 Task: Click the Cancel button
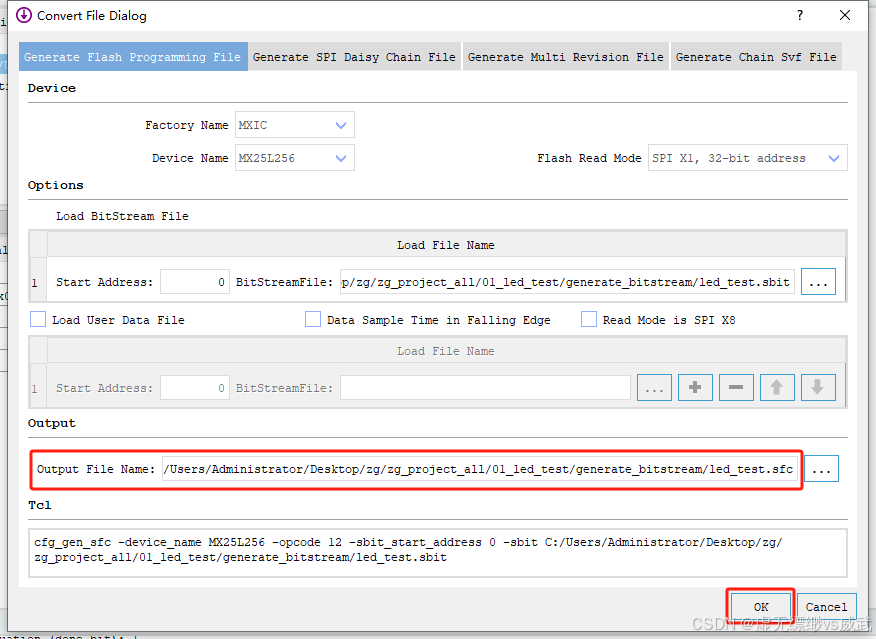pos(826,607)
